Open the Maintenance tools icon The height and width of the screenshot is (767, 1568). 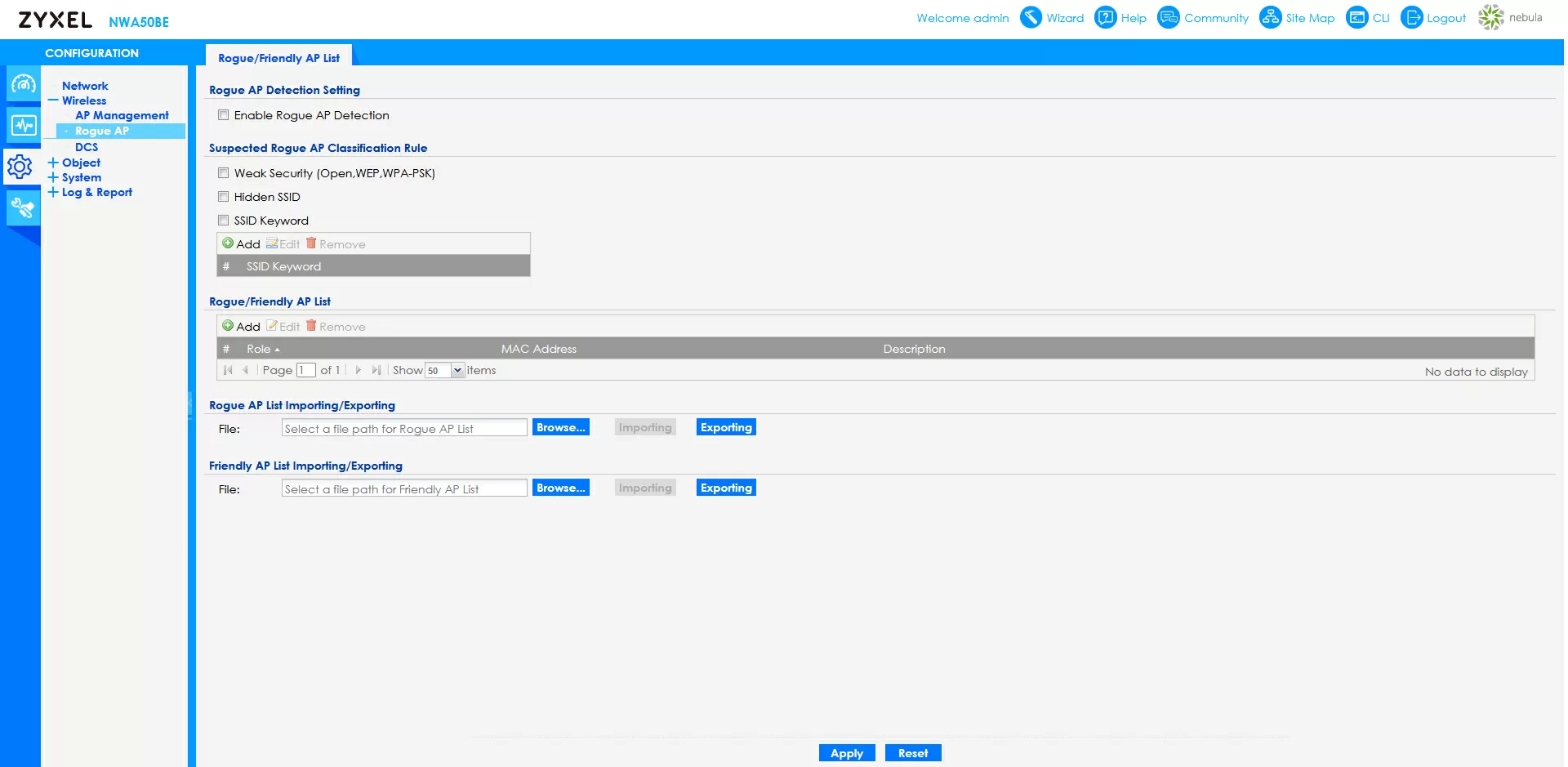[x=23, y=207]
